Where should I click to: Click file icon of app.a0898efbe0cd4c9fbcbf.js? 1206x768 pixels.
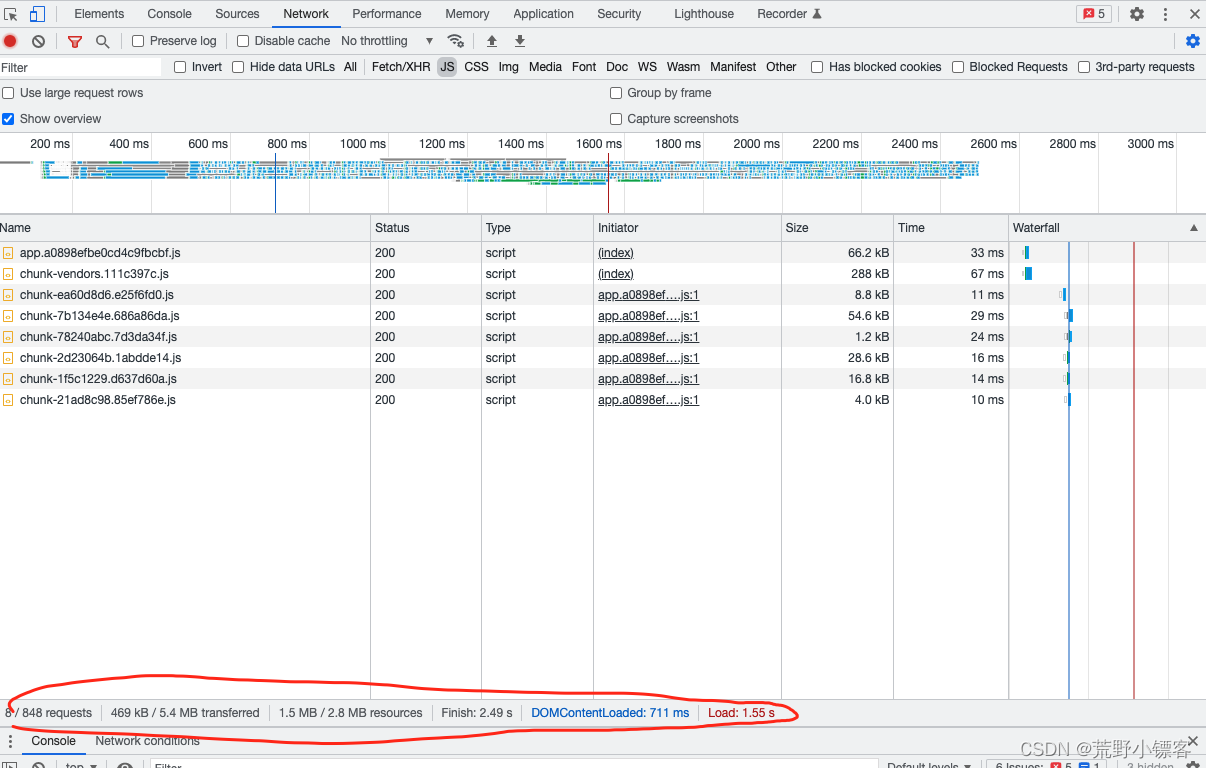pos(8,253)
